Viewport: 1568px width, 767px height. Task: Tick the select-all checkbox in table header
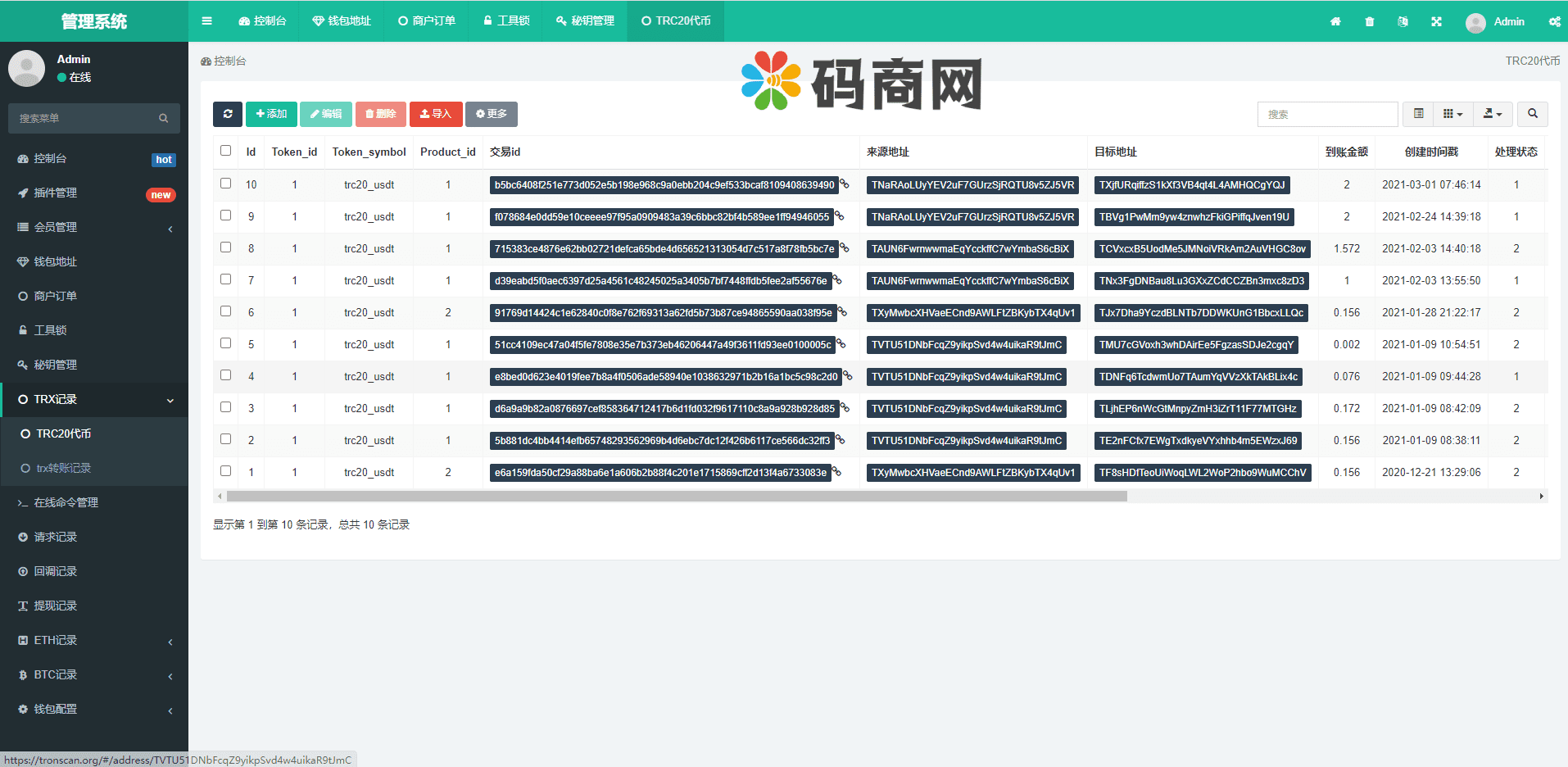(x=225, y=151)
